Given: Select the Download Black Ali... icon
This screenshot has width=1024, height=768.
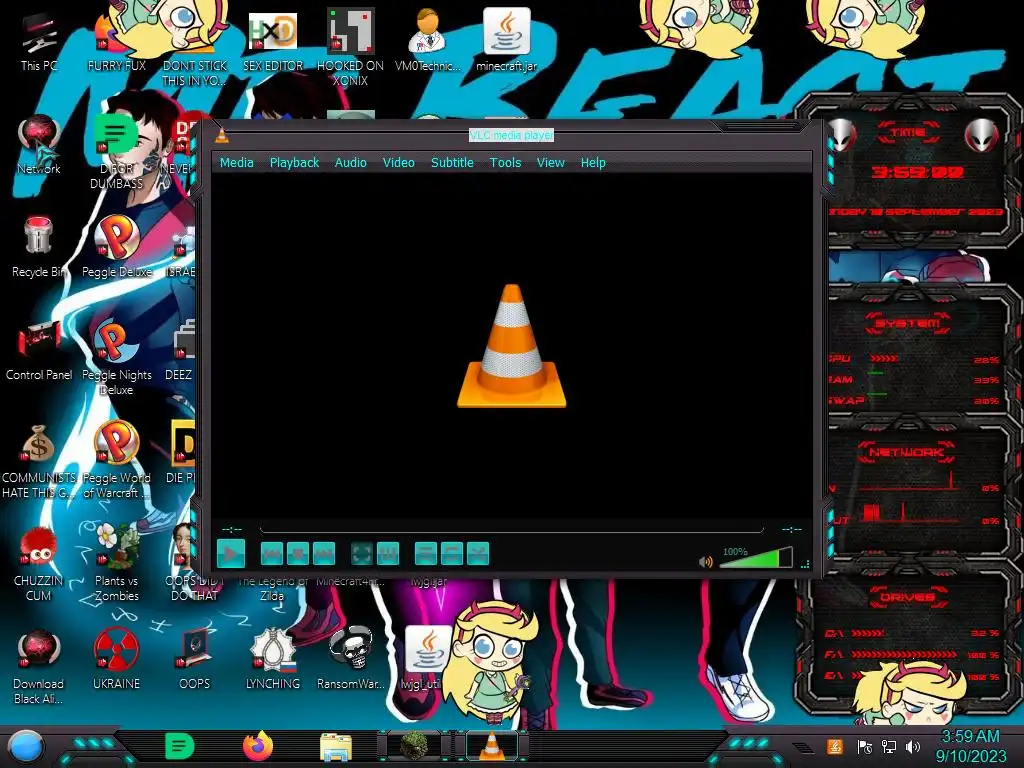Looking at the screenshot, I should click(39, 666).
